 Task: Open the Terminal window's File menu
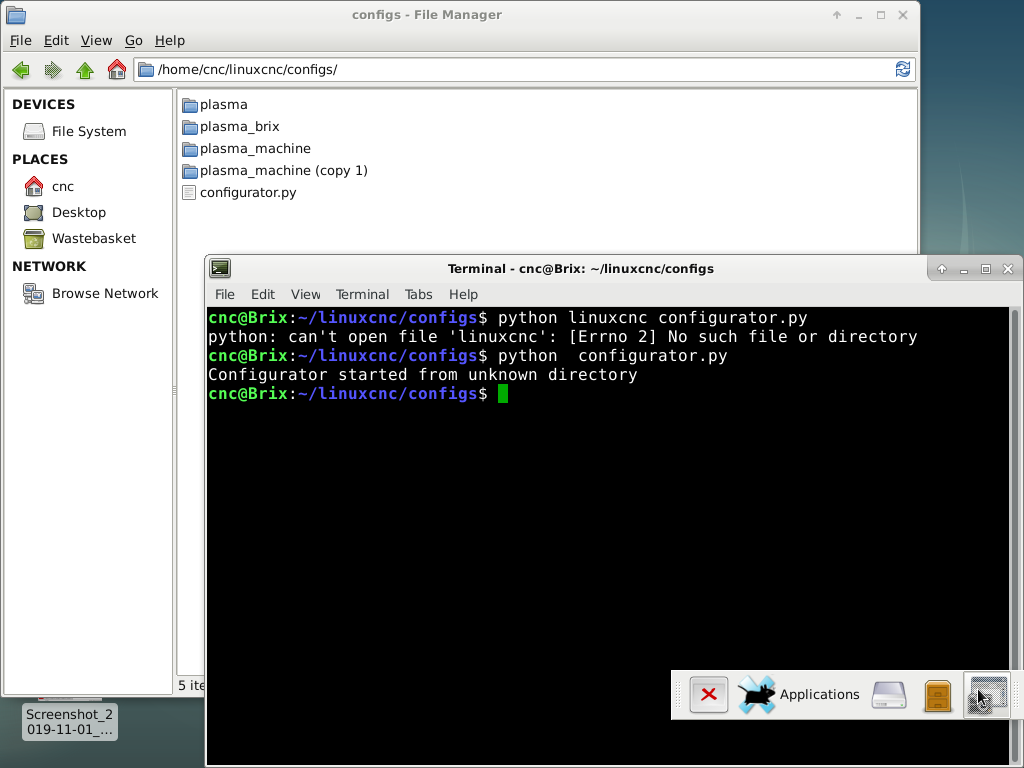(x=225, y=295)
